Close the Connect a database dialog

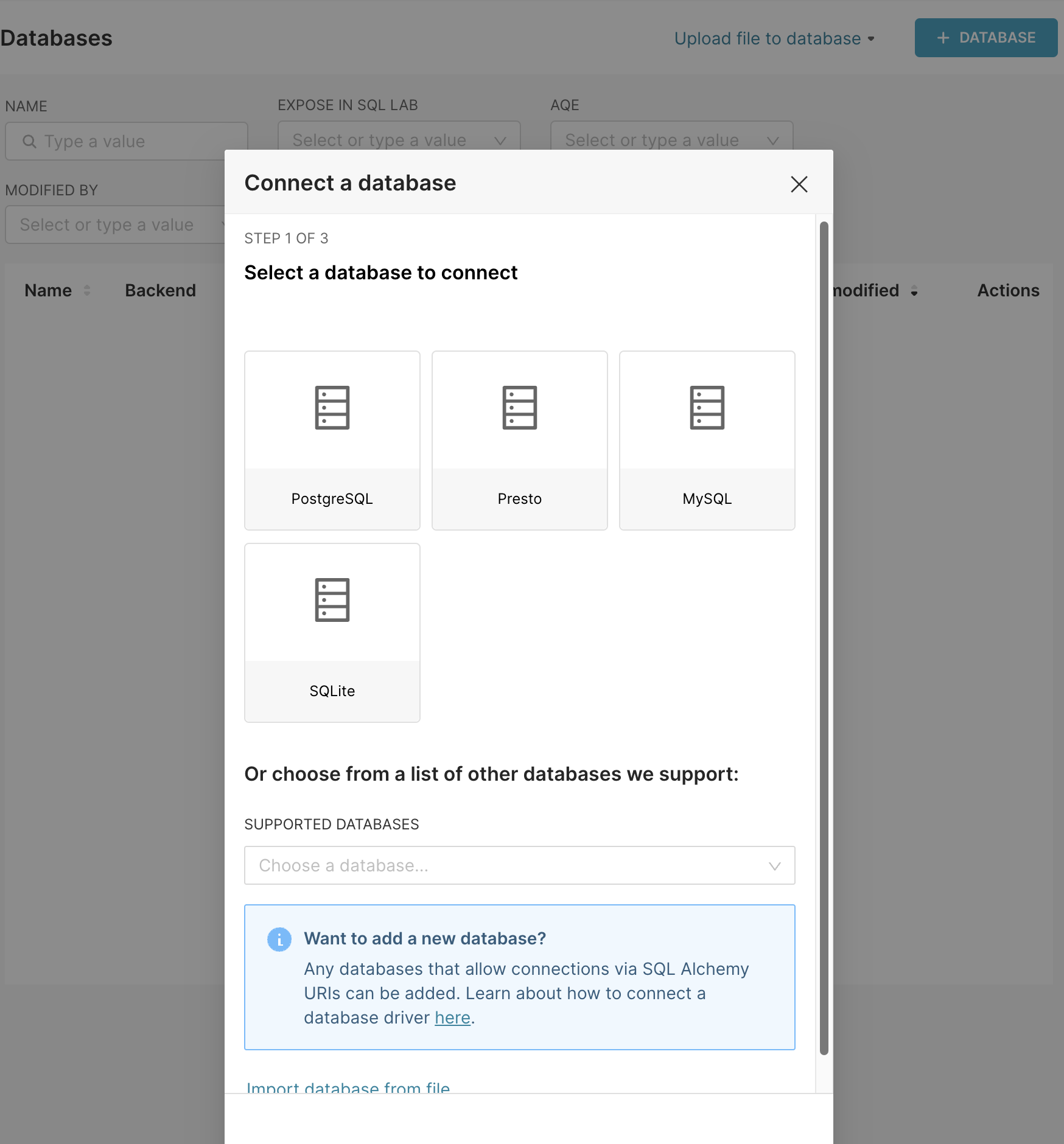click(x=799, y=184)
